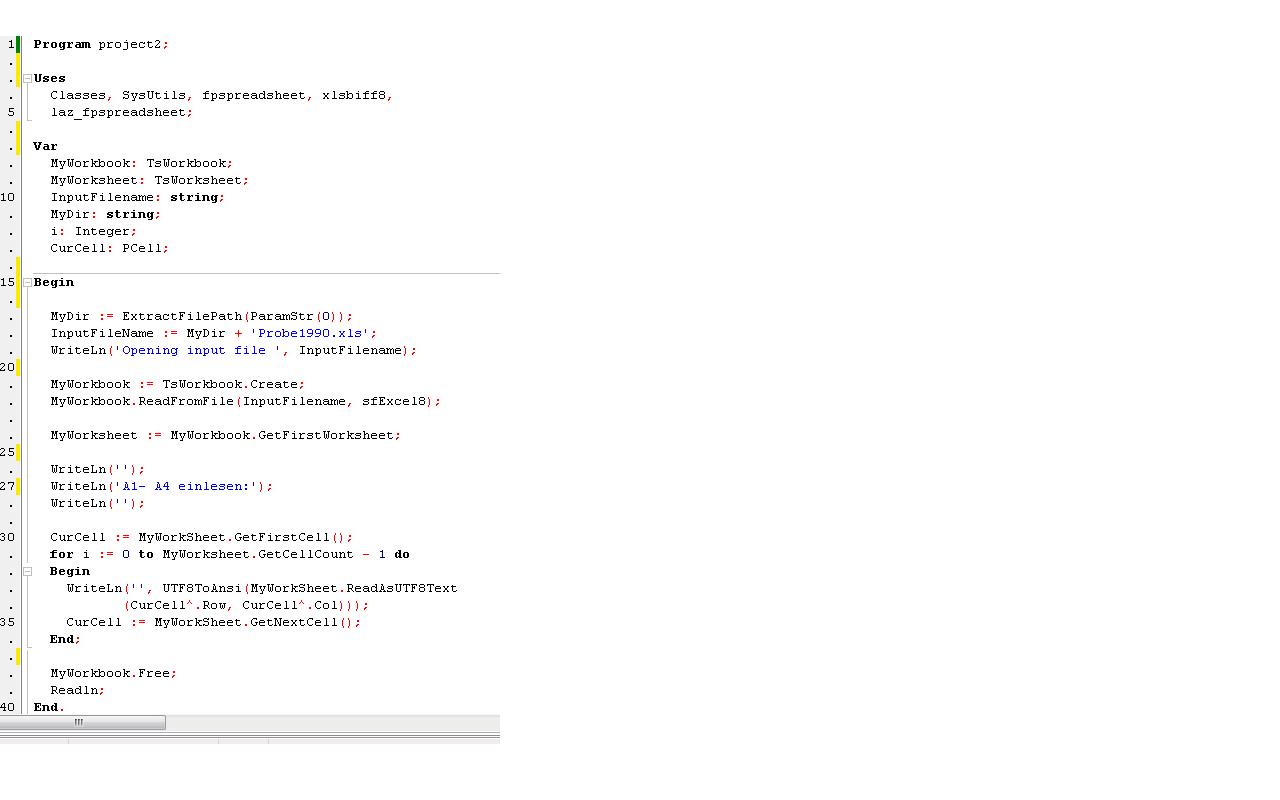Place cursor on 'TsWorkbook' type in Var section

tap(187, 163)
